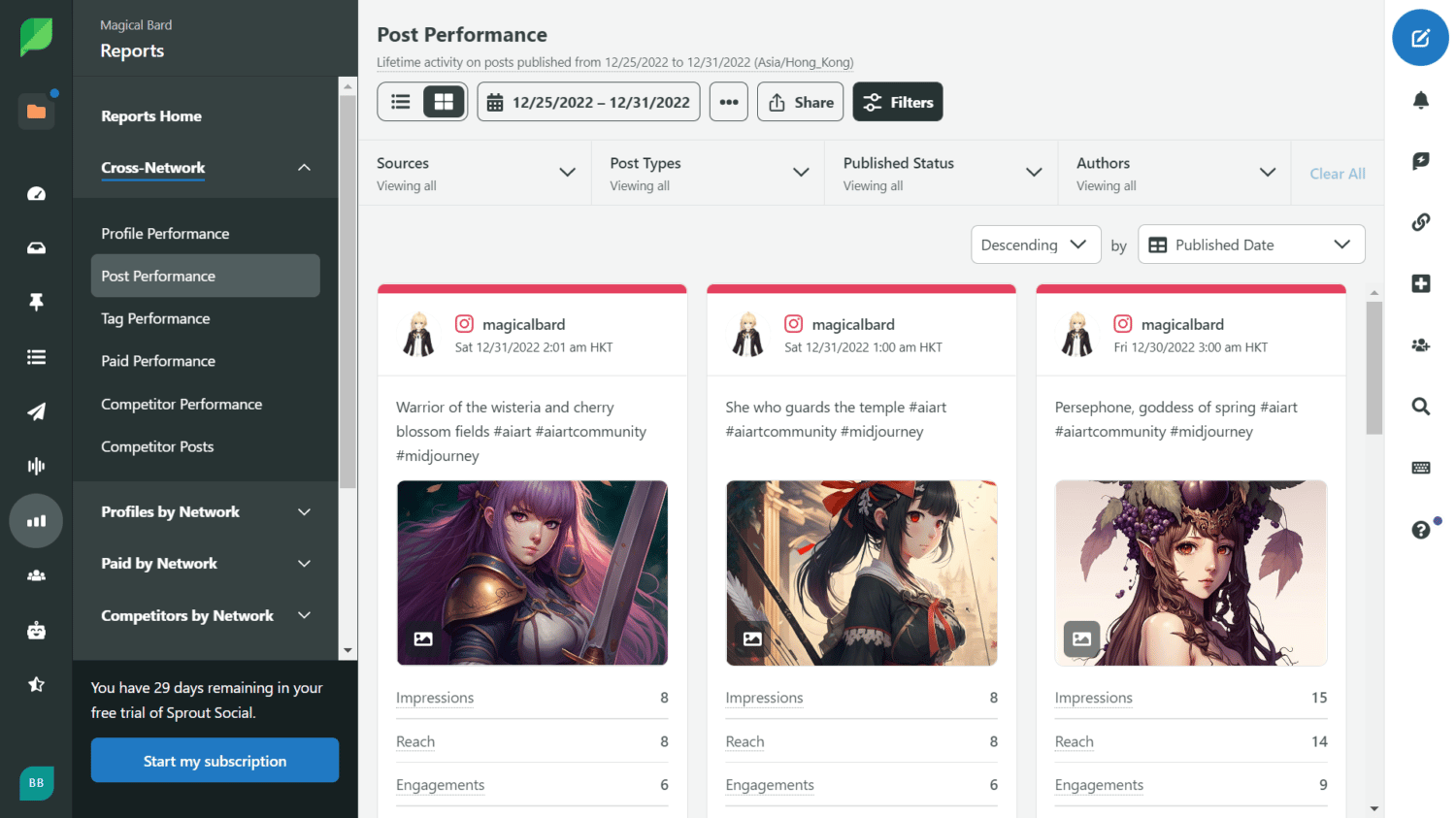Click the blue Compose pencil button

[x=1420, y=38]
